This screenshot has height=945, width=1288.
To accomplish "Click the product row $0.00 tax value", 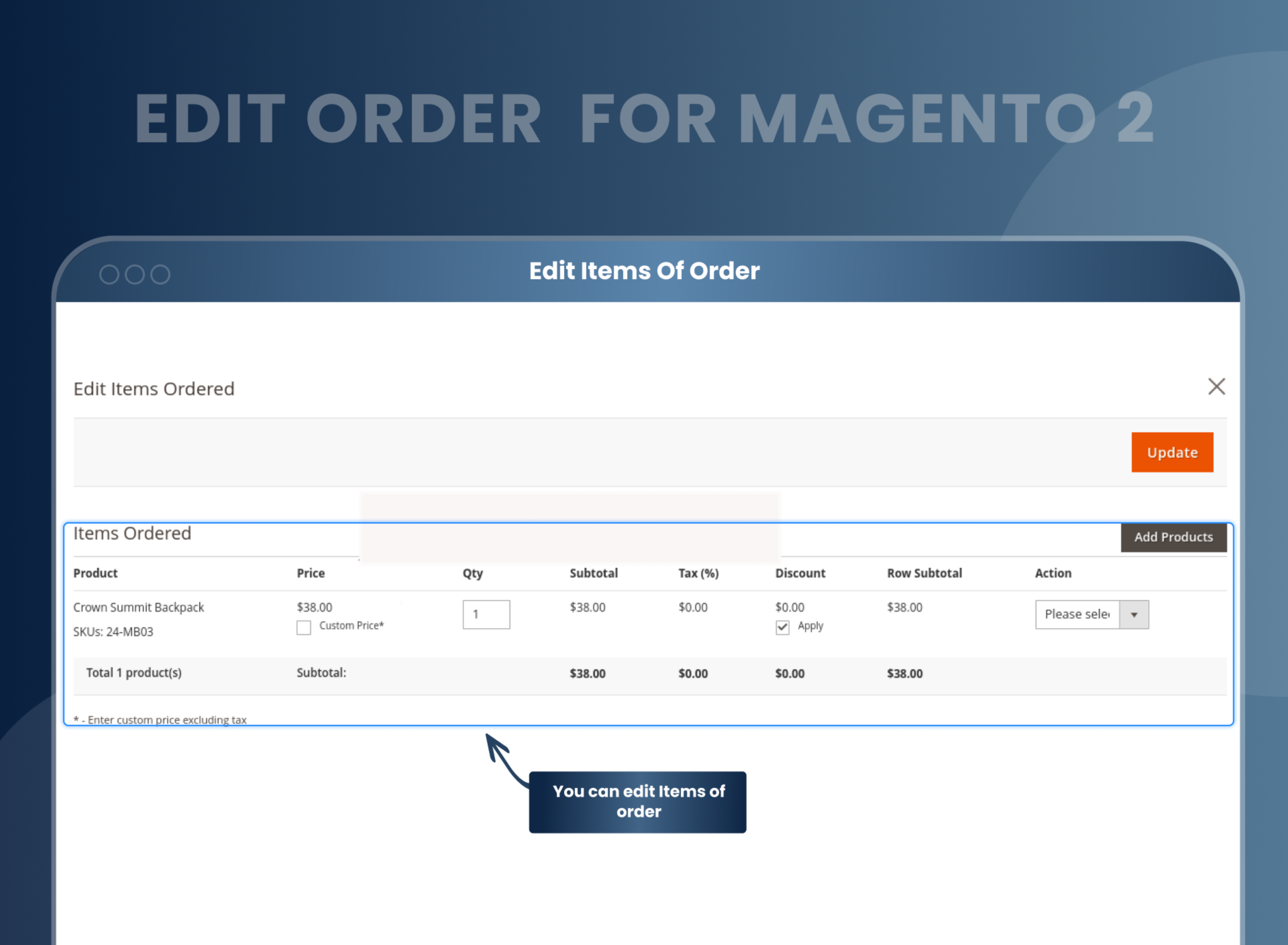I will 692,607.
